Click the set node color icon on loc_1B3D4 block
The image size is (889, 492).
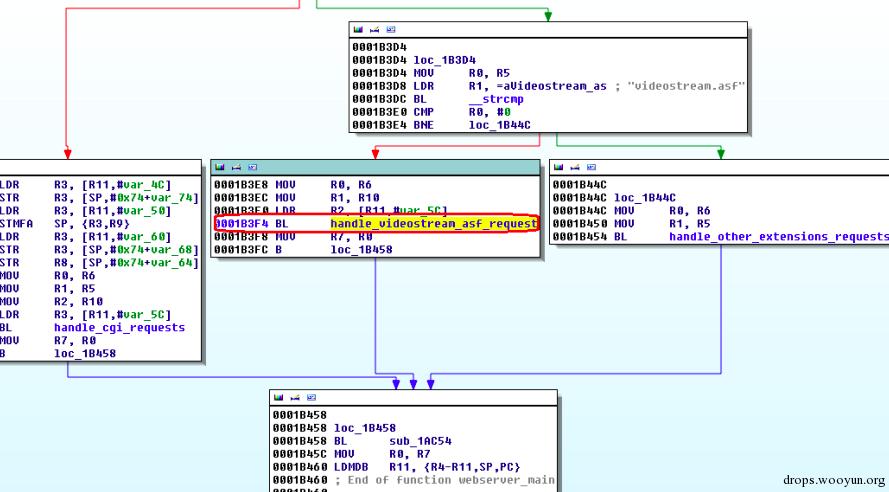click(358, 29)
